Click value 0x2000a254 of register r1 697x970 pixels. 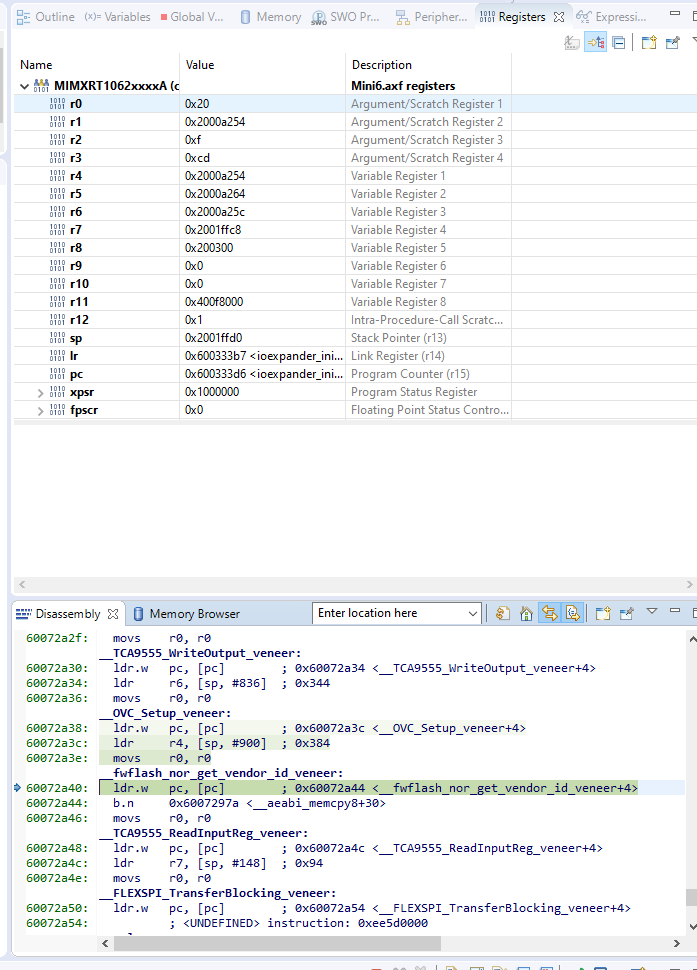click(215, 122)
